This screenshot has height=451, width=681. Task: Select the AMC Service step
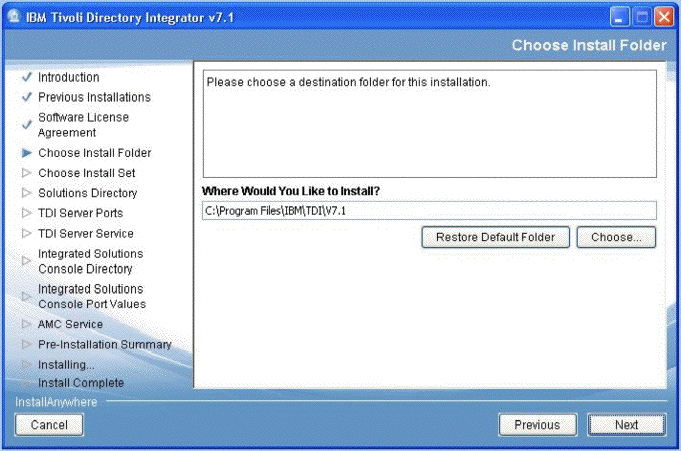(70, 324)
